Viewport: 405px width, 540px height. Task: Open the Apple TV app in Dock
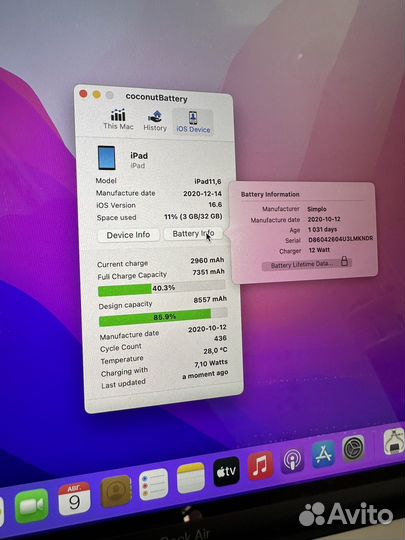pyautogui.click(x=226, y=471)
